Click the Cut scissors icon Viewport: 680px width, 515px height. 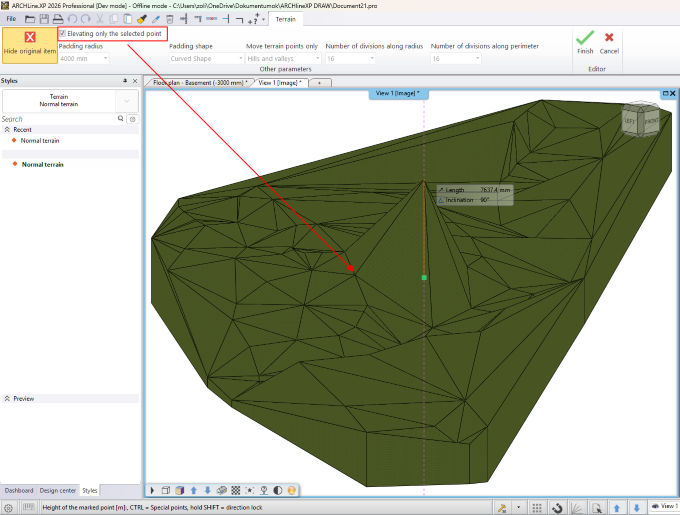tap(100, 19)
